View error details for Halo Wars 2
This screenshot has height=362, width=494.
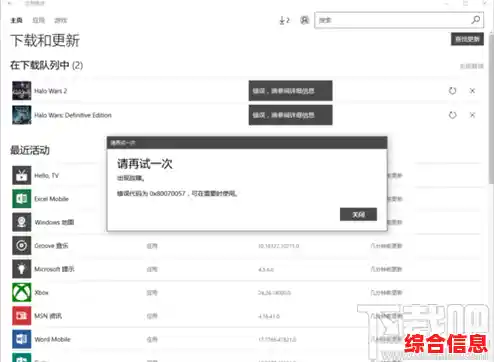[x=290, y=91]
